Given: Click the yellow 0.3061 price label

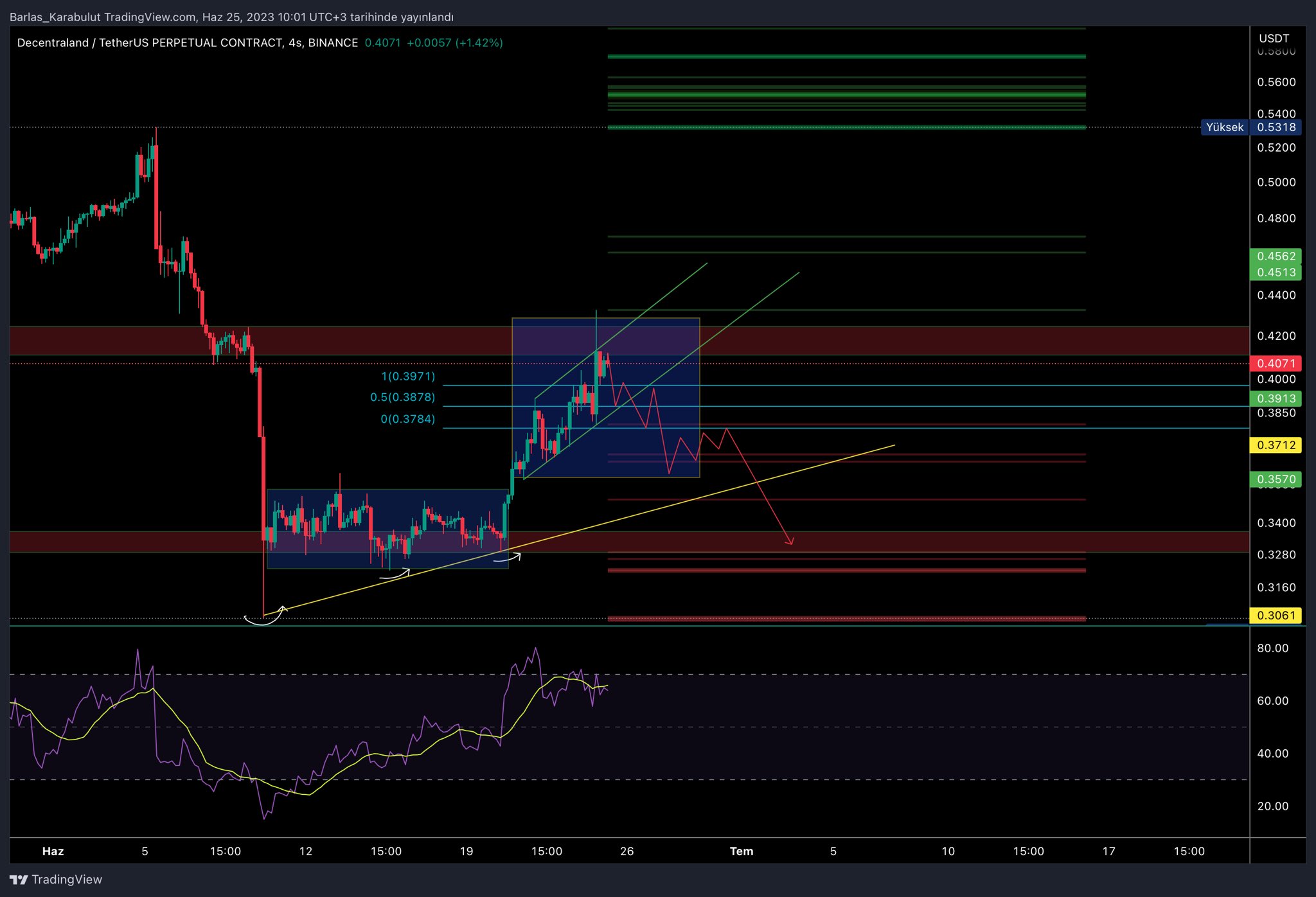Looking at the screenshot, I should 1276,616.
